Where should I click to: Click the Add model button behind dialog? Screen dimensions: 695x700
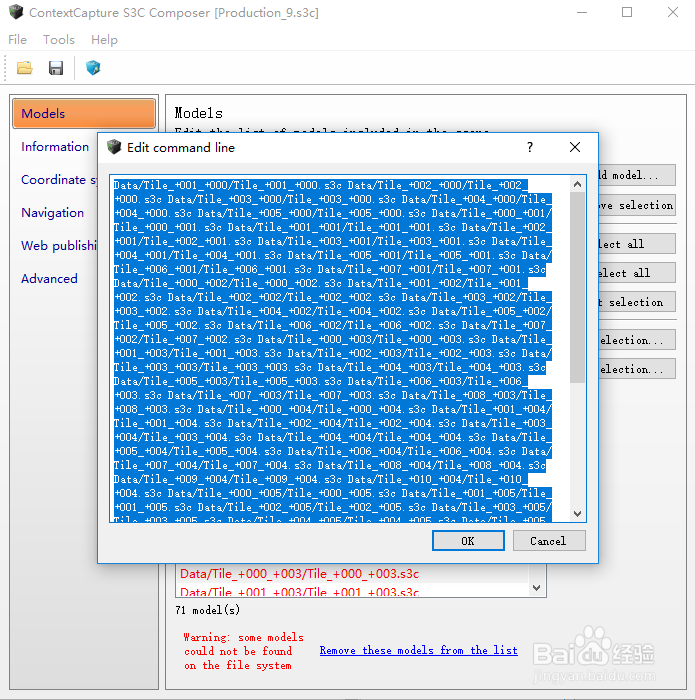coord(637,175)
